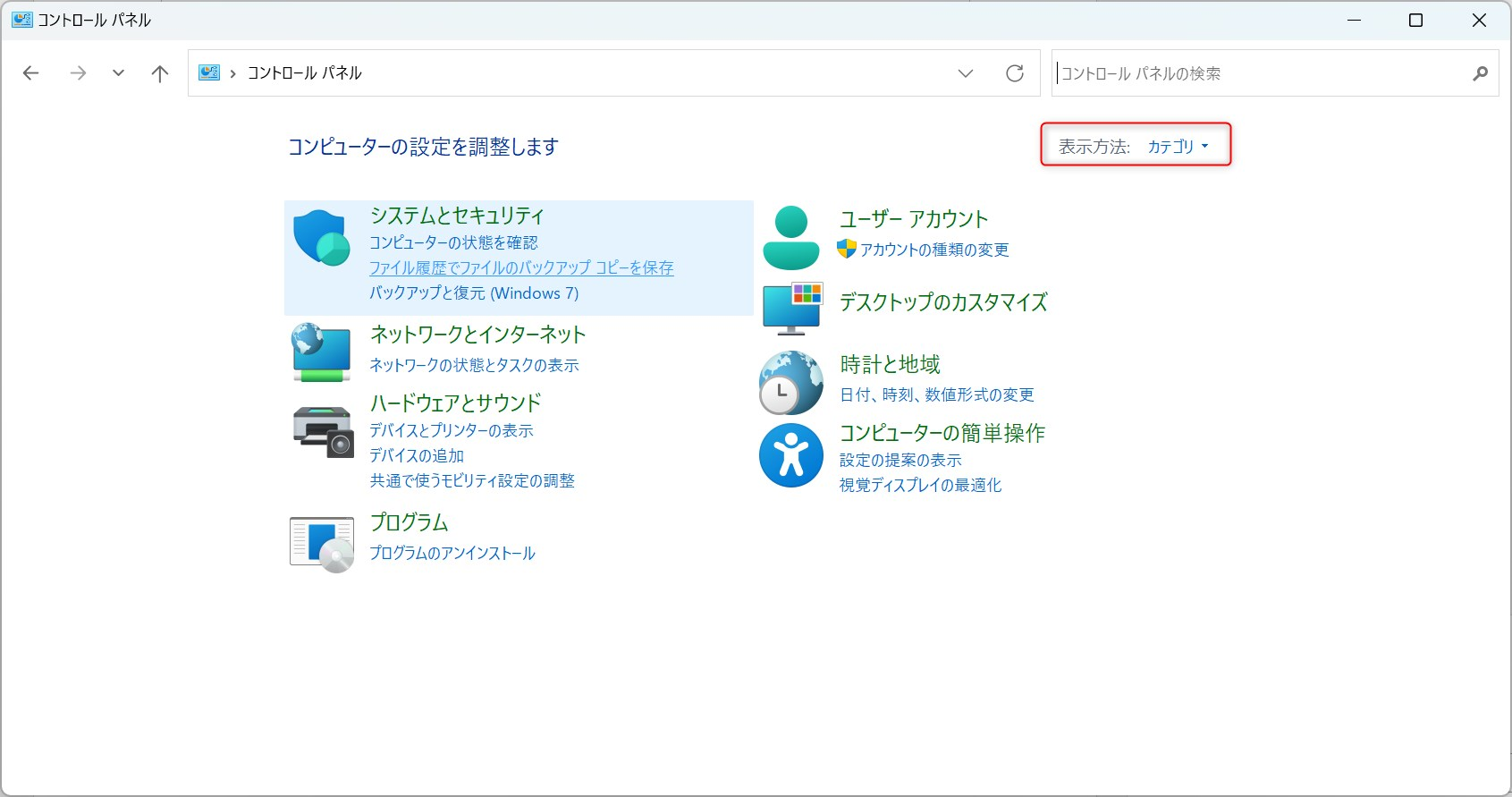Viewport: 1512px width, 797px height.
Task: Open 視覚ディスプレイの最適化 link
Action: pyautogui.click(x=920, y=485)
